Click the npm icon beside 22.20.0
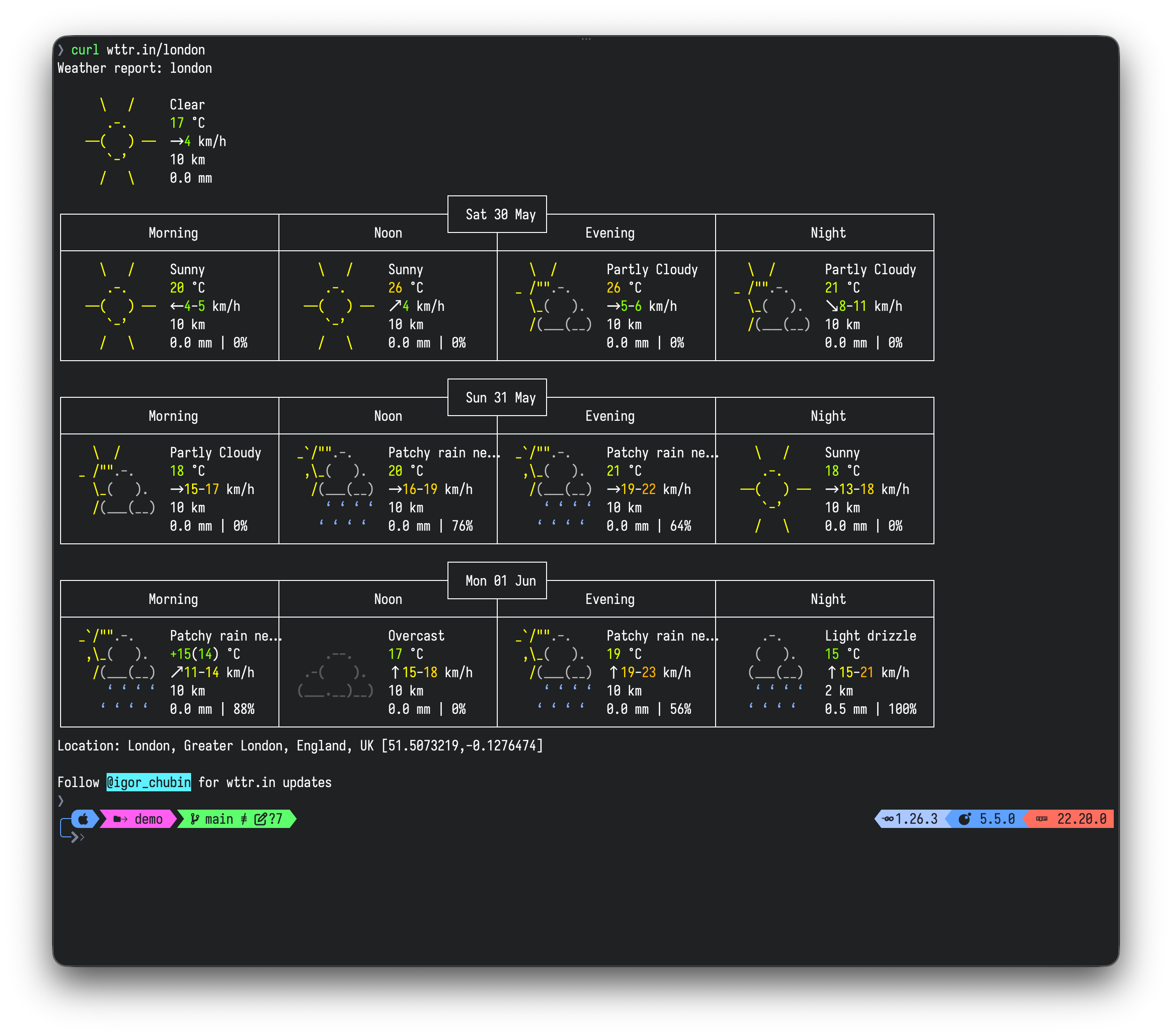Screen dimensions: 1172x1036 [x=1042, y=819]
